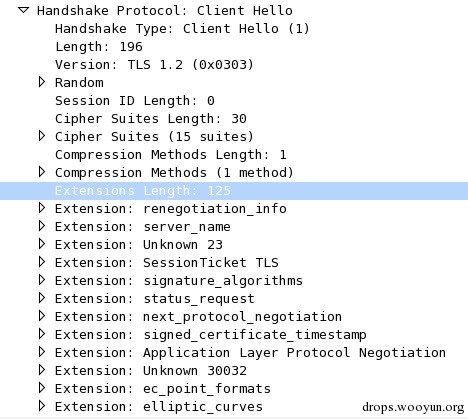The height and width of the screenshot is (419, 468).
Task: Expand the renegotiation_info extension arrow
Action: (42, 208)
